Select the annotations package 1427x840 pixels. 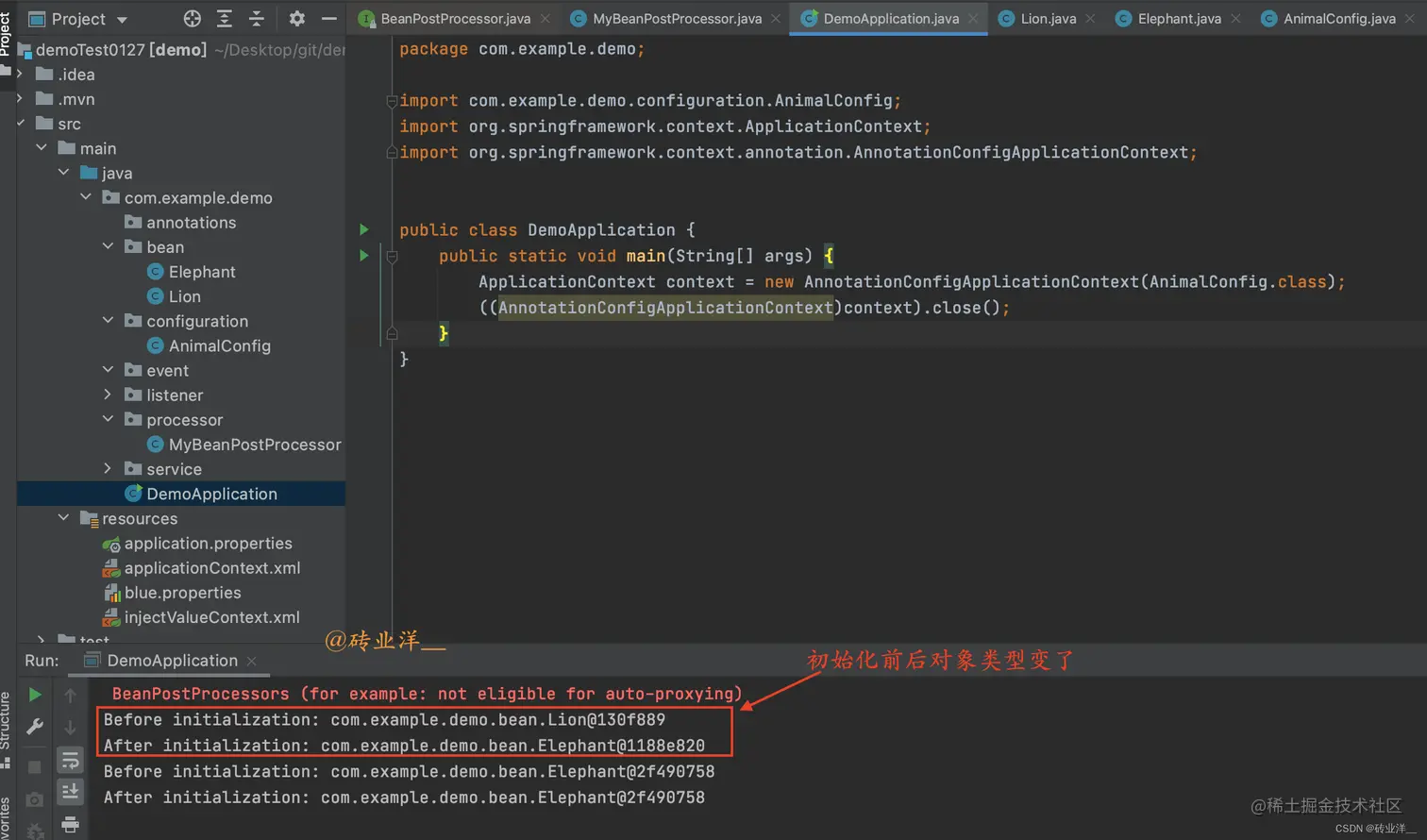pyautogui.click(x=181, y=223)
